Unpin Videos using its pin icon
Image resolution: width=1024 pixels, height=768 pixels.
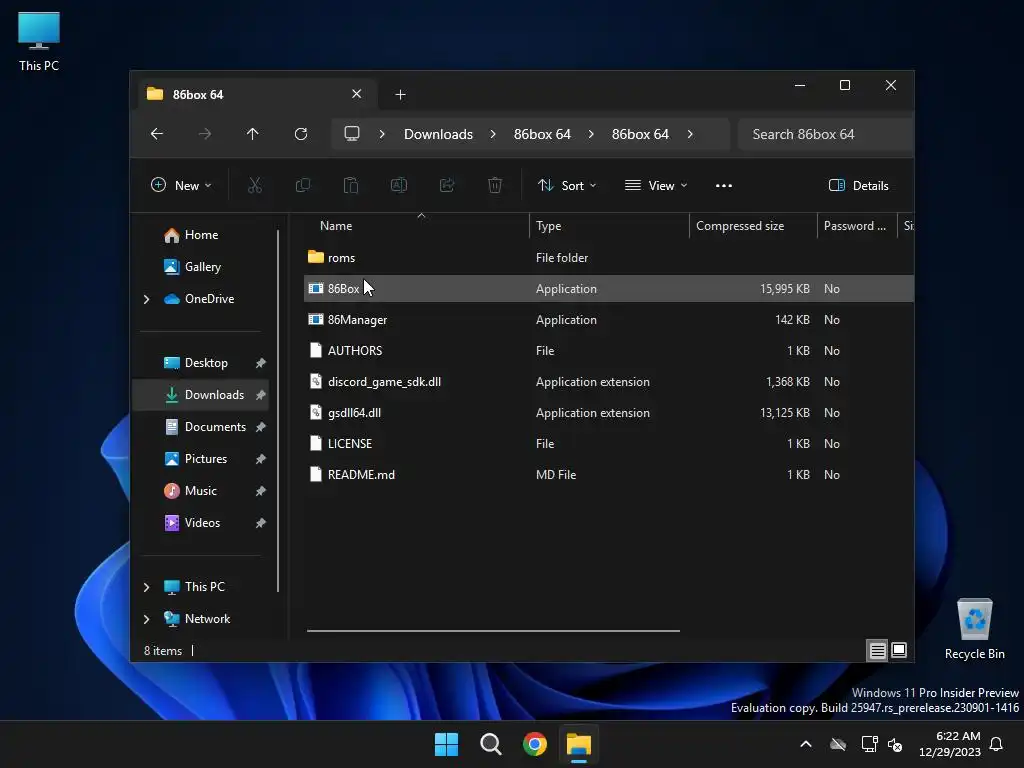click(261, 523)
